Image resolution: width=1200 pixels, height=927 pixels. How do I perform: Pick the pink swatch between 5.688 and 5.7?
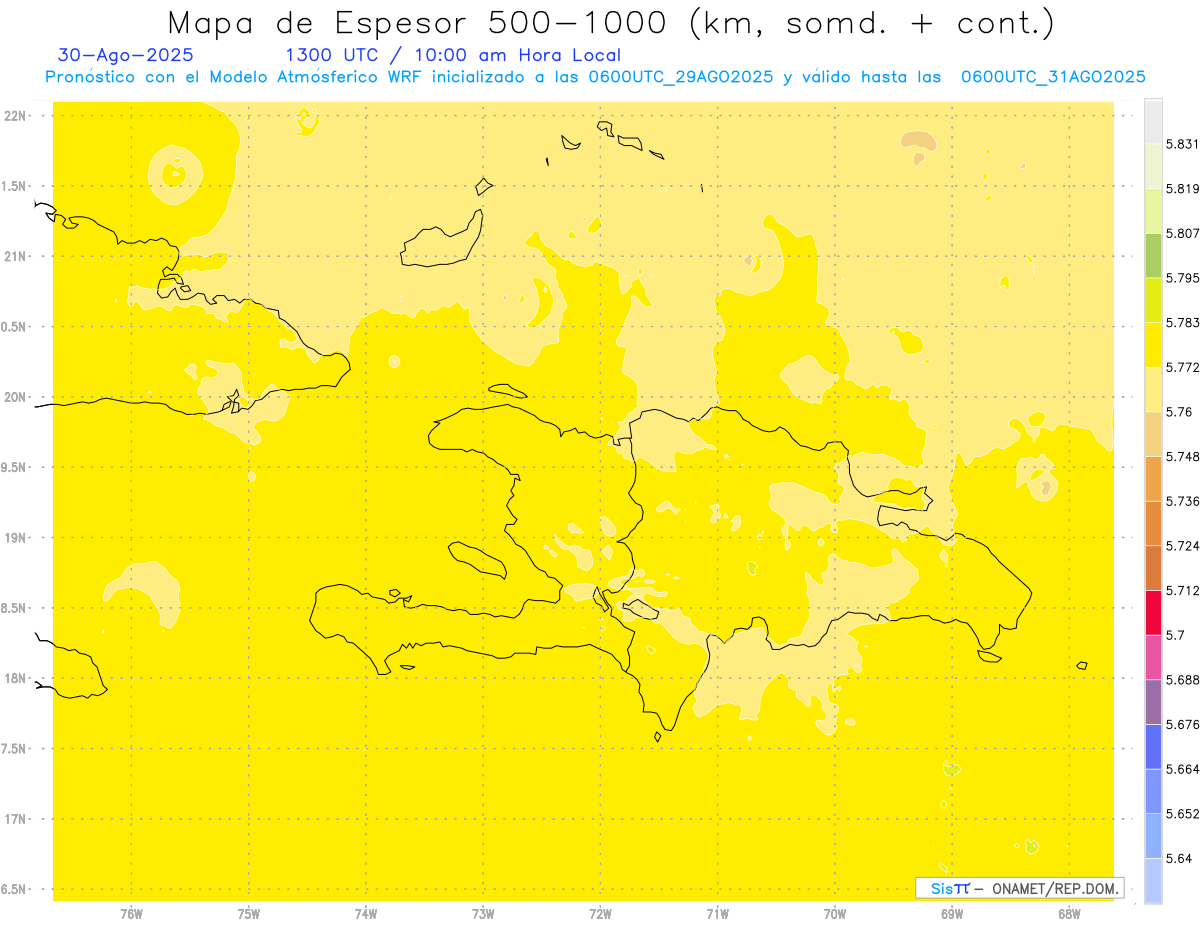tap(1153, 657)
